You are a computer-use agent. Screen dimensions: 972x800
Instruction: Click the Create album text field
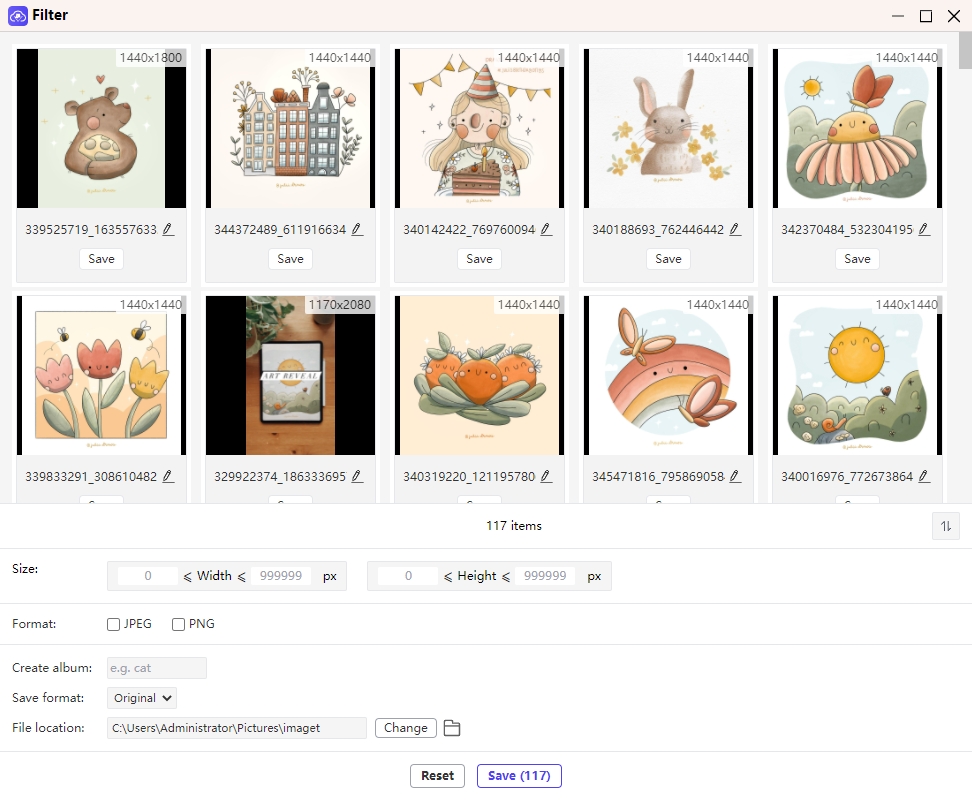click(x=157, y=668)
